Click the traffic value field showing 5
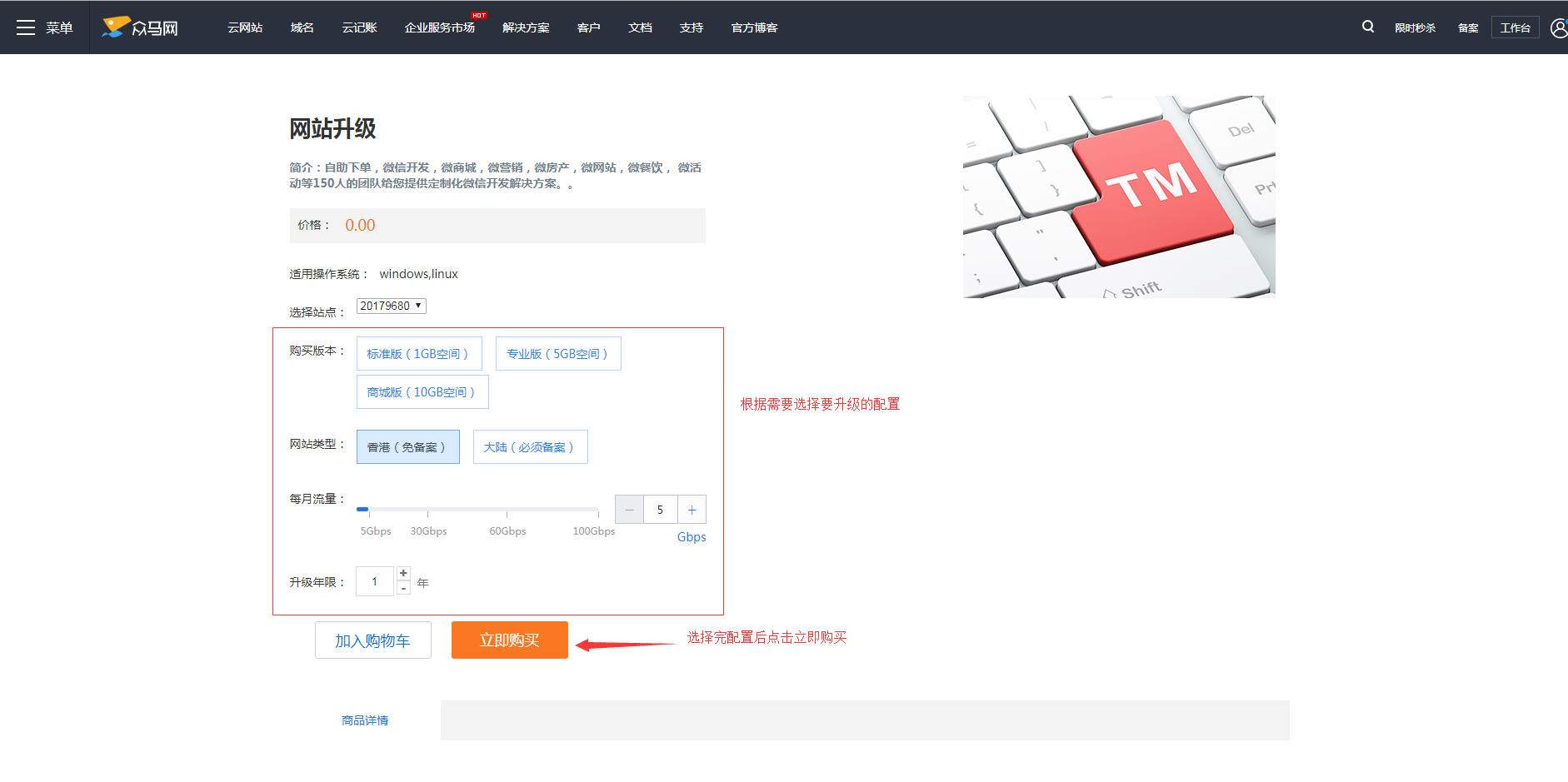This screenshot has width=1568, height=782. (660, 510)
